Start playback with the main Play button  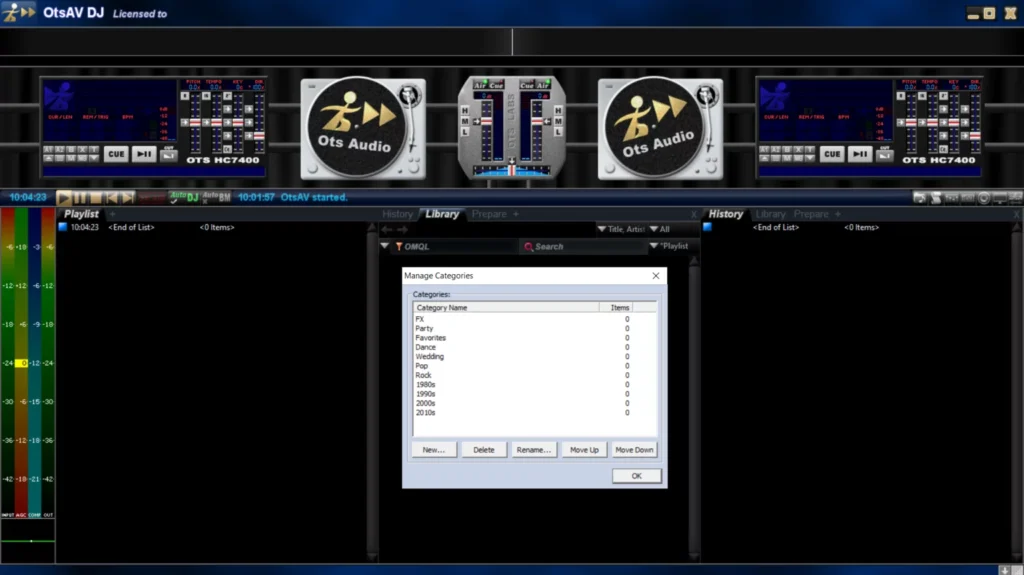63,197
